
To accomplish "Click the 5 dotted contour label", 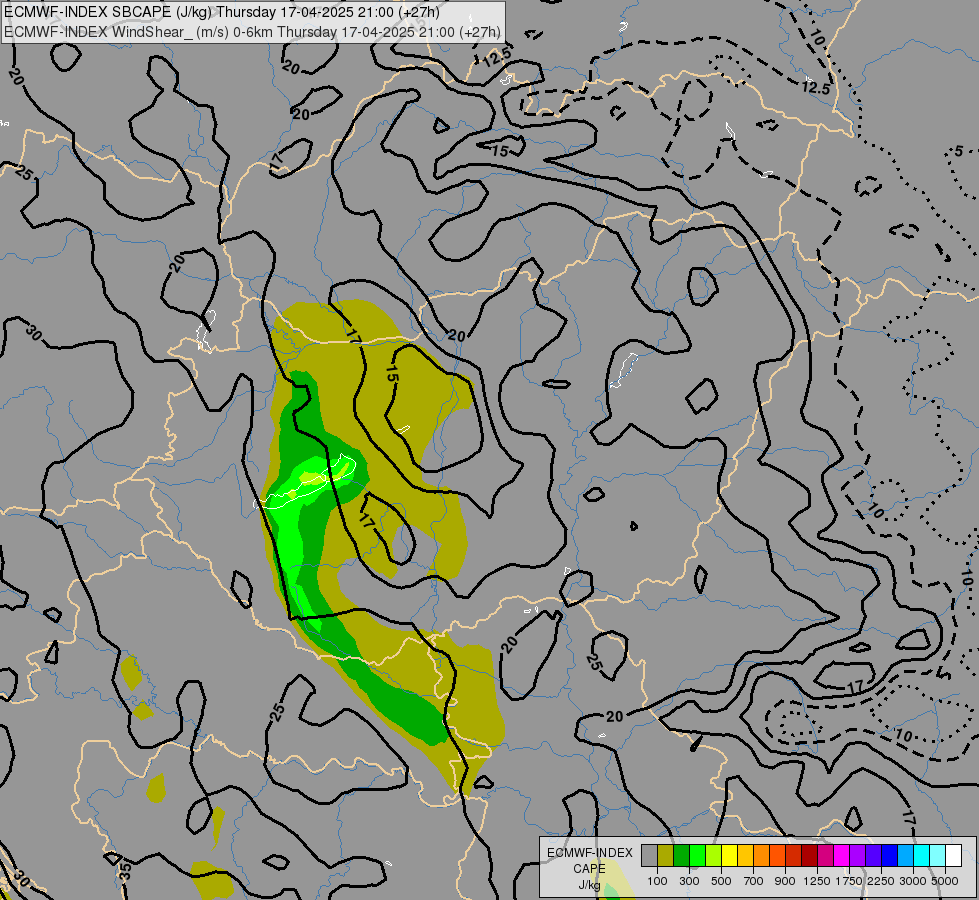I will [x=959, y=151].
